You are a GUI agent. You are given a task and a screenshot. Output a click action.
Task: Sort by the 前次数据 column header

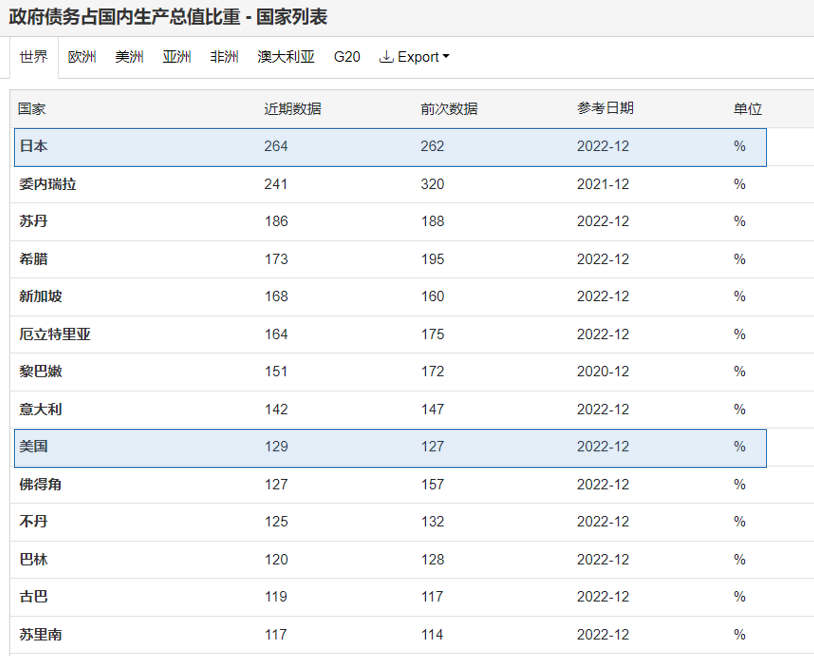coord(449,109)
